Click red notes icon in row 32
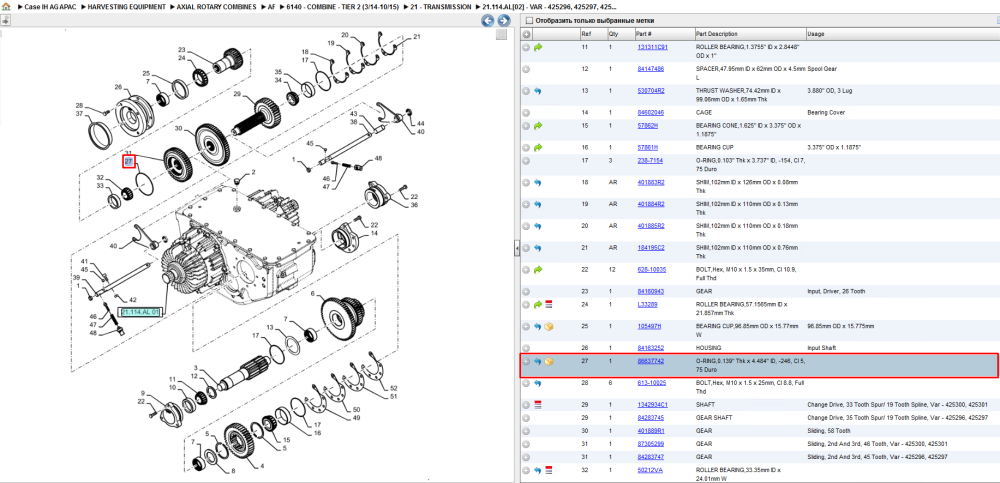 click(548, 470)
